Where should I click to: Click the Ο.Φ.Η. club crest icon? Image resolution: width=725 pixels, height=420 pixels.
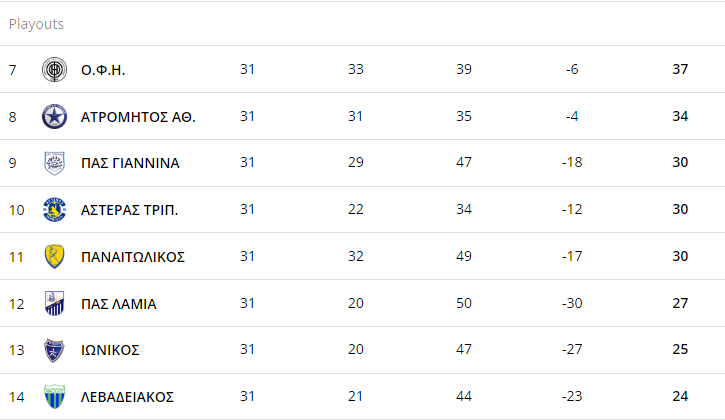(54, 69)
